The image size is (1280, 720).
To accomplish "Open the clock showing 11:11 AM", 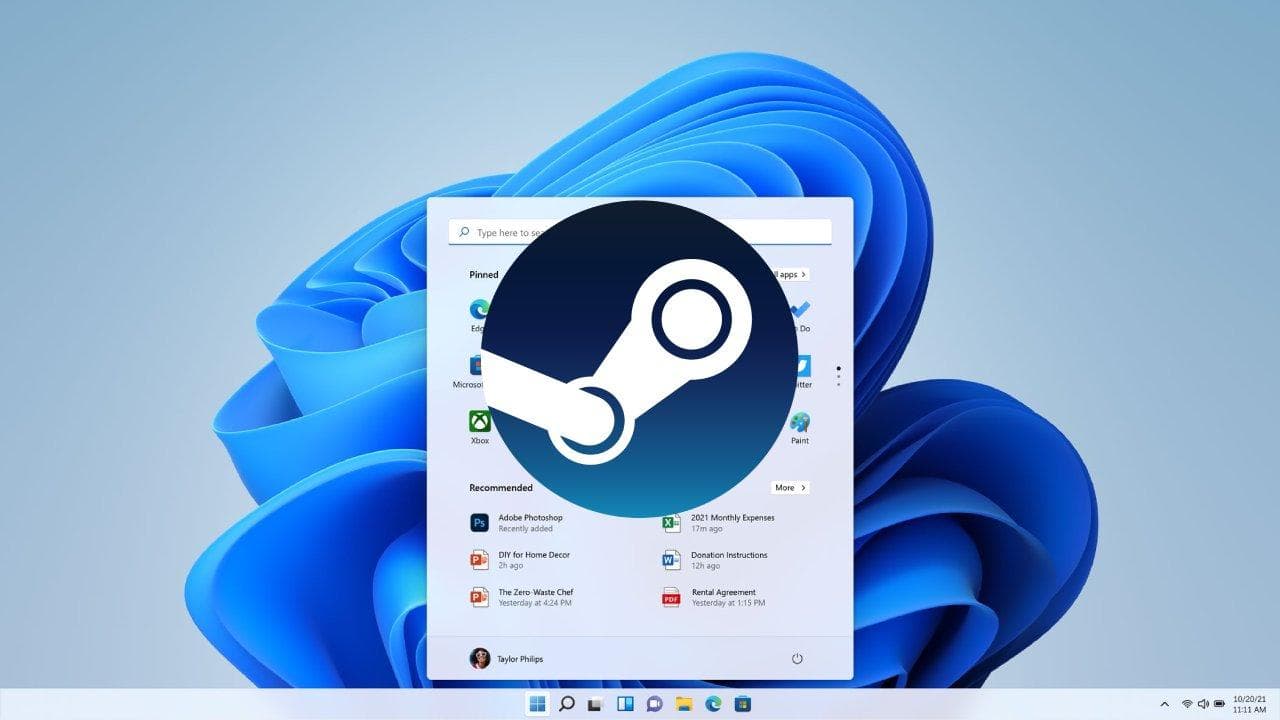I will coord(1250,704).
